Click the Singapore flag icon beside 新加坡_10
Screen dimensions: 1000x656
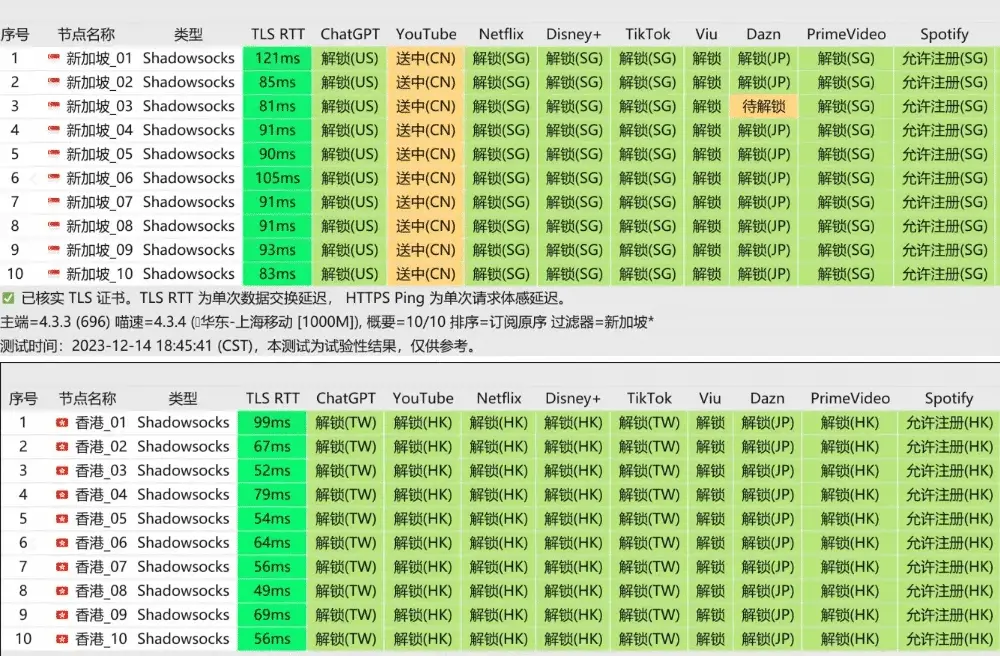coord(54,274)
